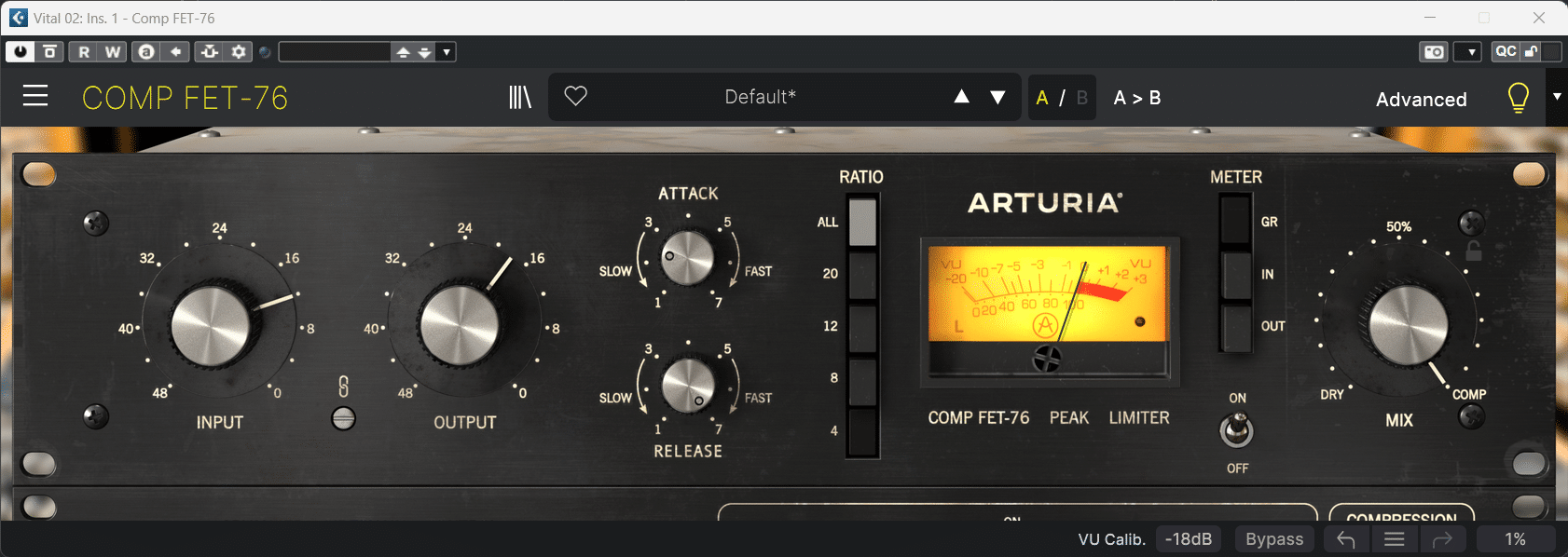Click the lightbulb tutorials icon
This screenshot has width=1568, height=557.
click(1519, 98)
